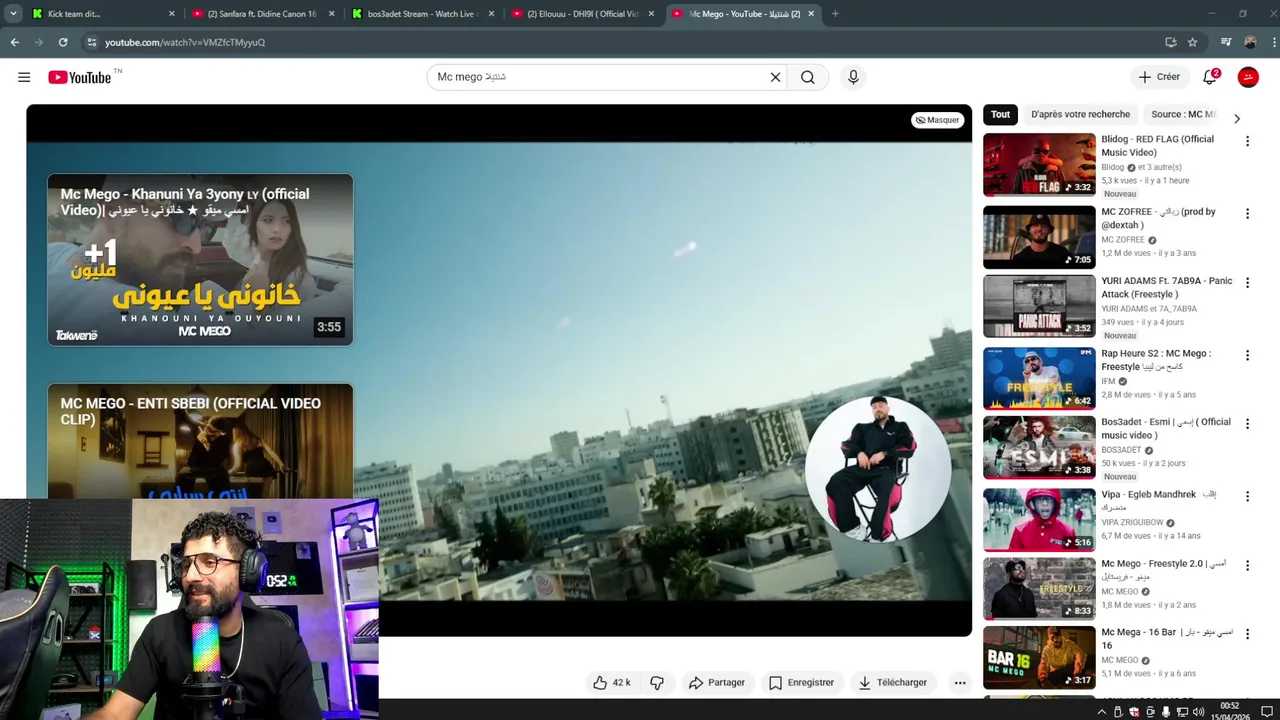1280x720 pixels.
Task: Open the Créer button
Action: [1160, 77]
